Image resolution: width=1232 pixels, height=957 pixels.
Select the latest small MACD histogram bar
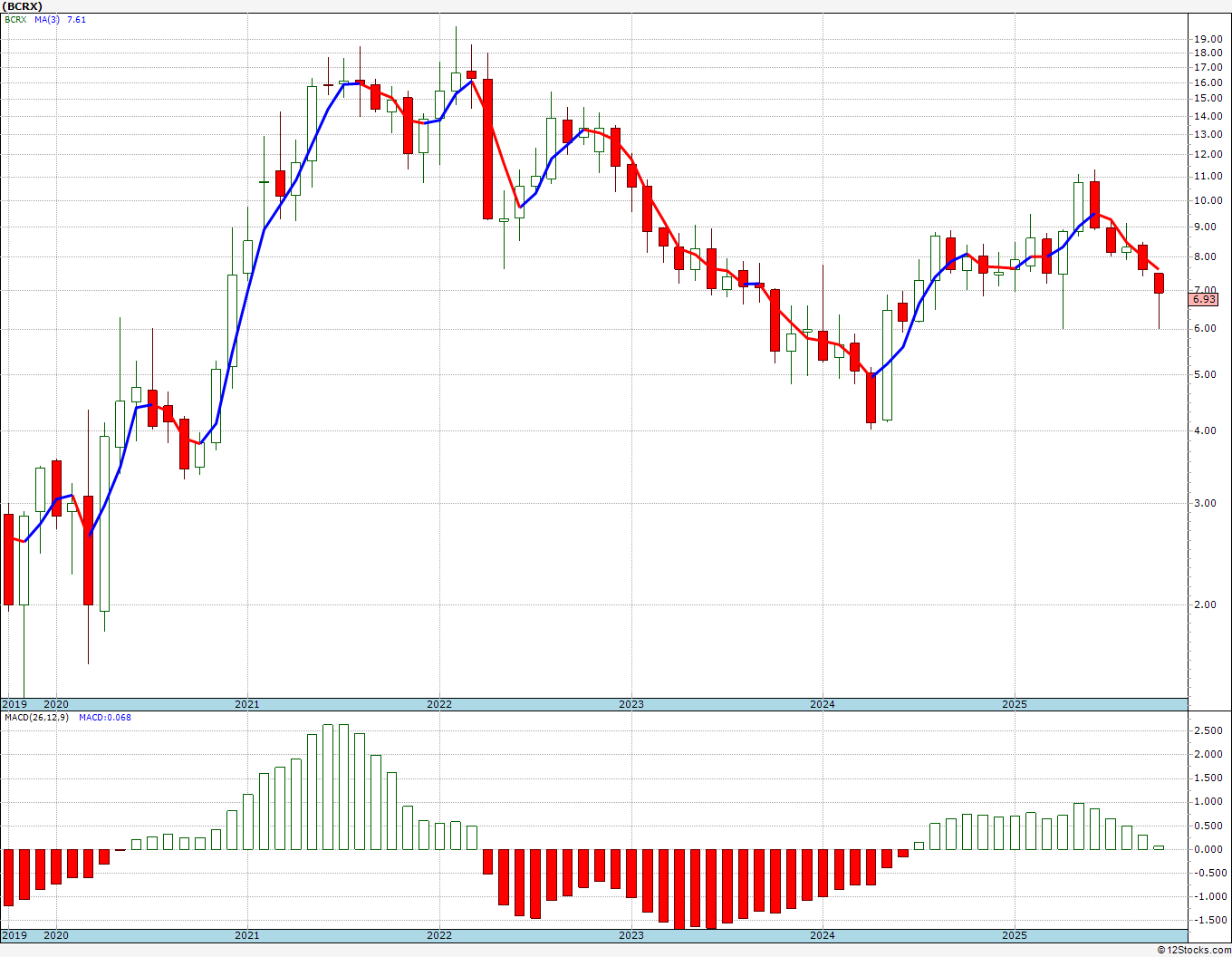1159,847
